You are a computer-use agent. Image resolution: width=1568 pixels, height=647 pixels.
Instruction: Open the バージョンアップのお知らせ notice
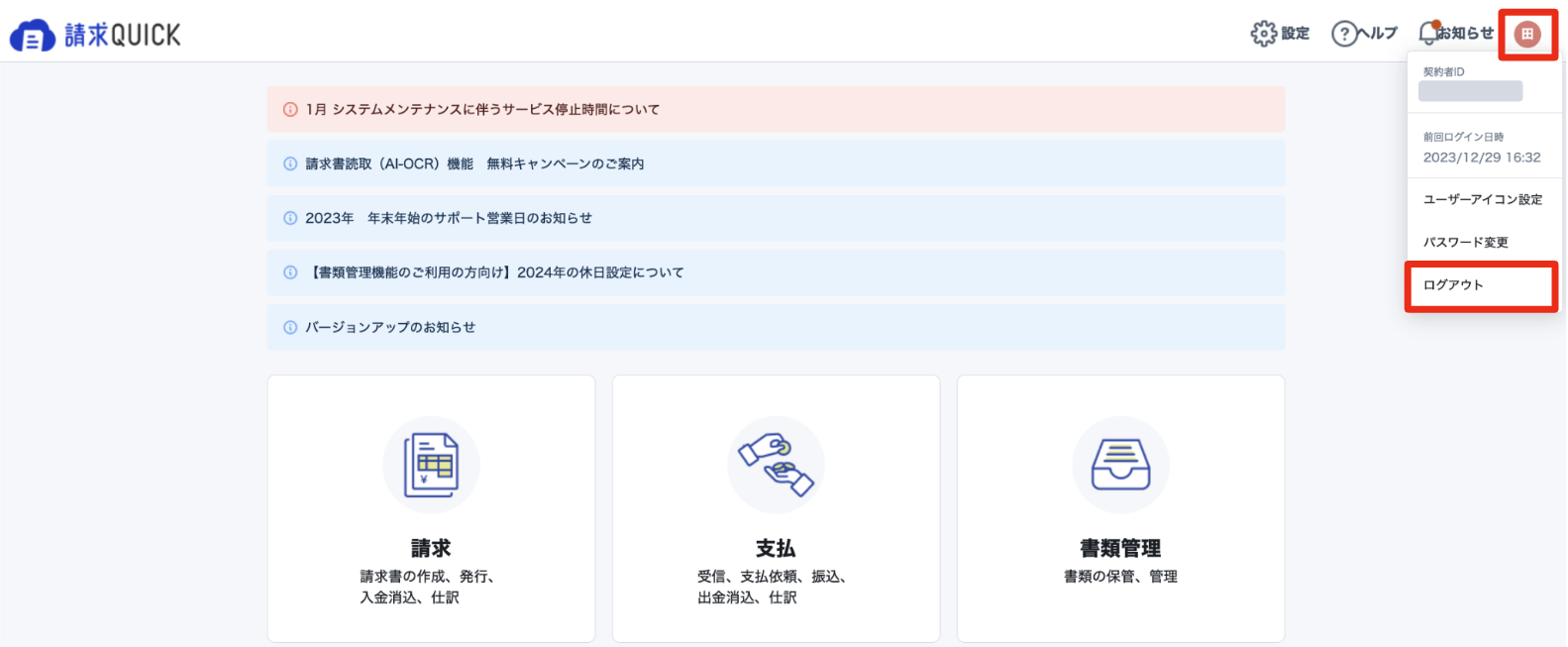click(776, 327)
